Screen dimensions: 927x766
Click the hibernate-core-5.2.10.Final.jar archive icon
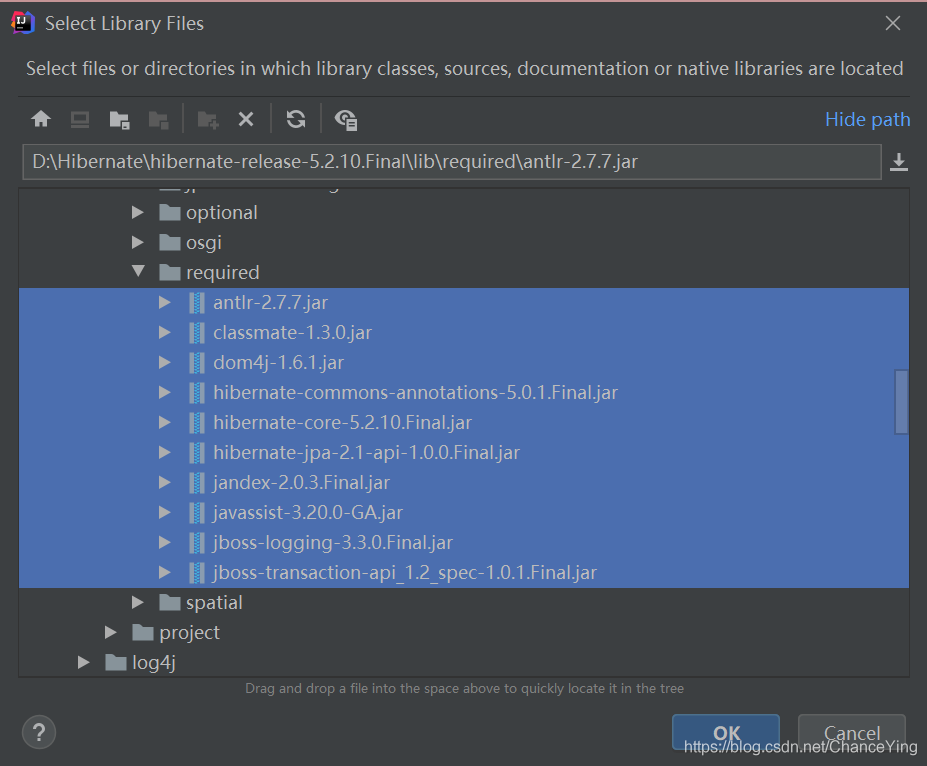click(x=197, y=423)
